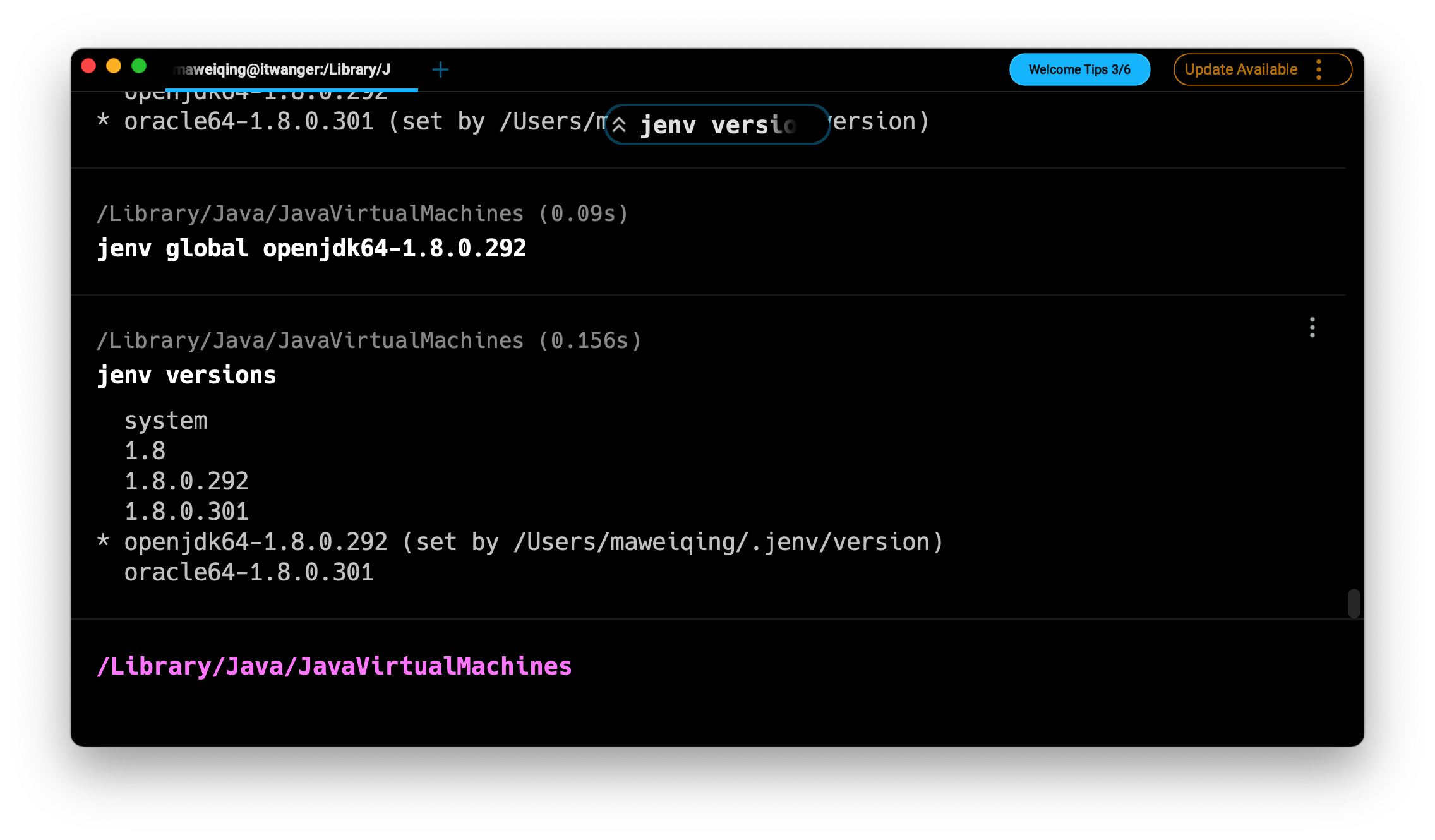
Task: Click the green fullscreen window button
Action: pyautogui.click(x=139, y=66)
